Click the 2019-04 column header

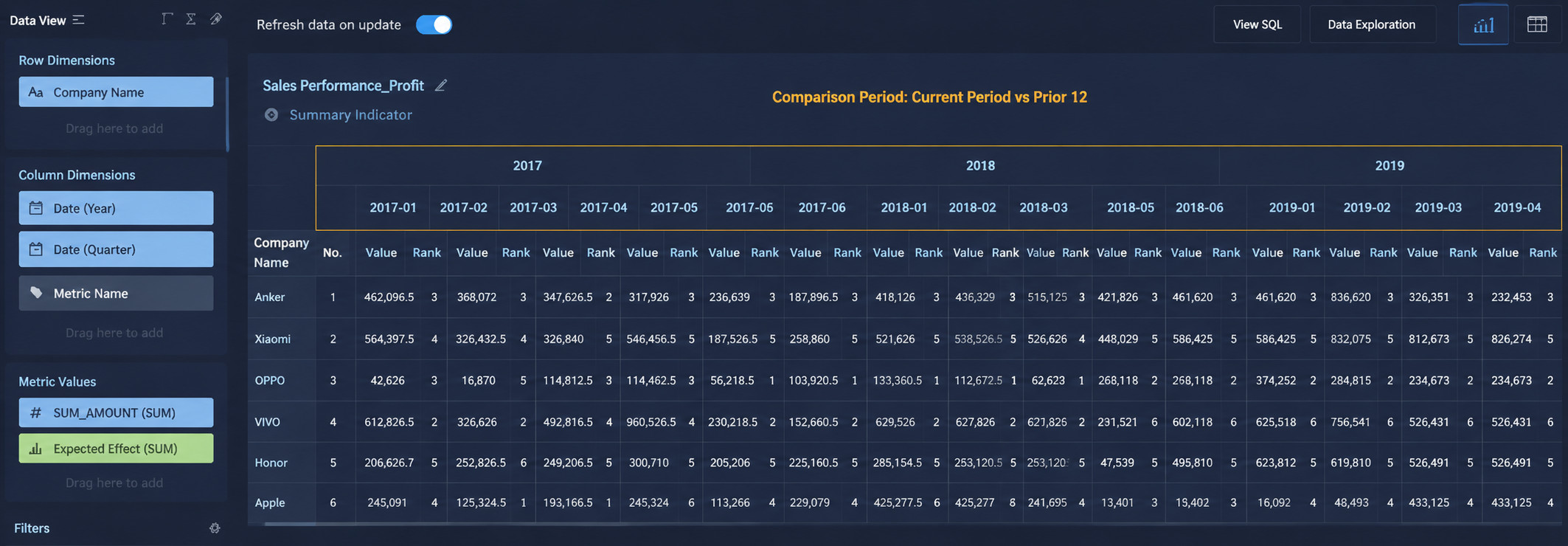click(1517, 207)
